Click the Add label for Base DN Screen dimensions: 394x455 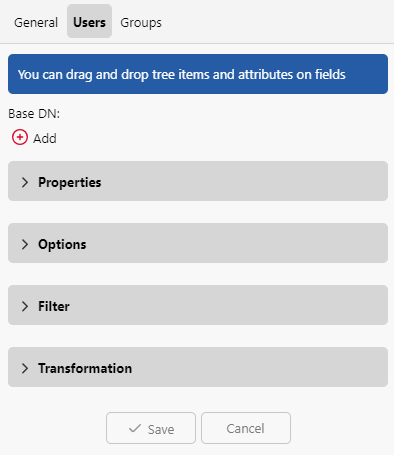point(45,138)
